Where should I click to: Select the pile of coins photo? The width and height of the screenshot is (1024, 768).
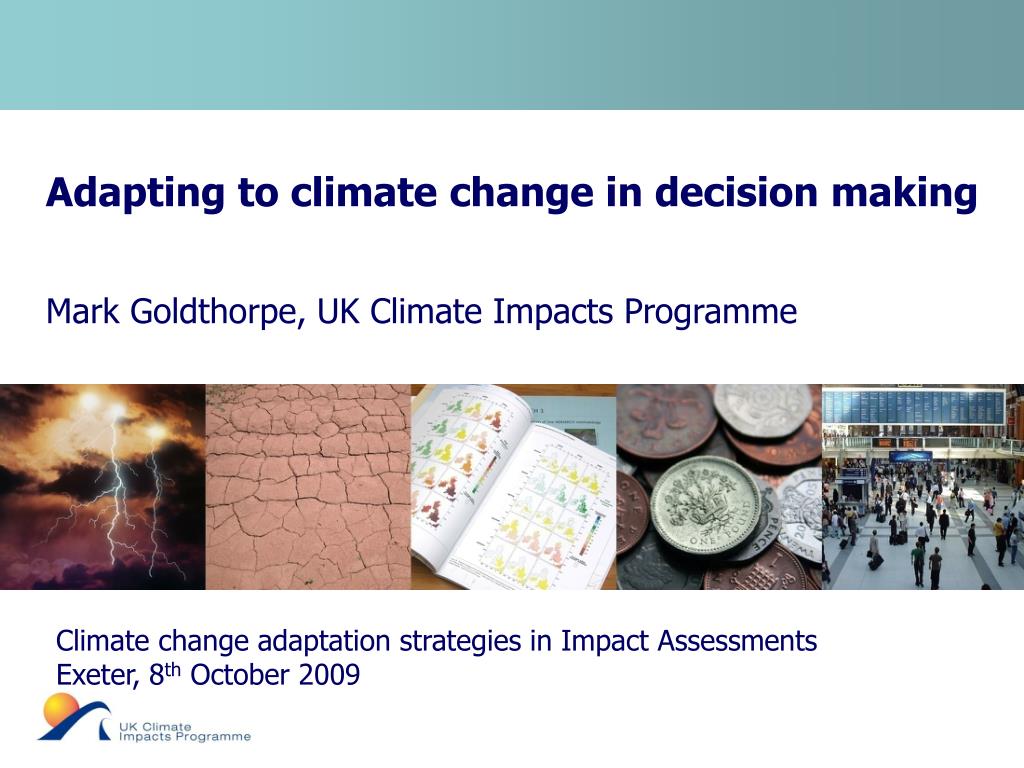[719, 487]
